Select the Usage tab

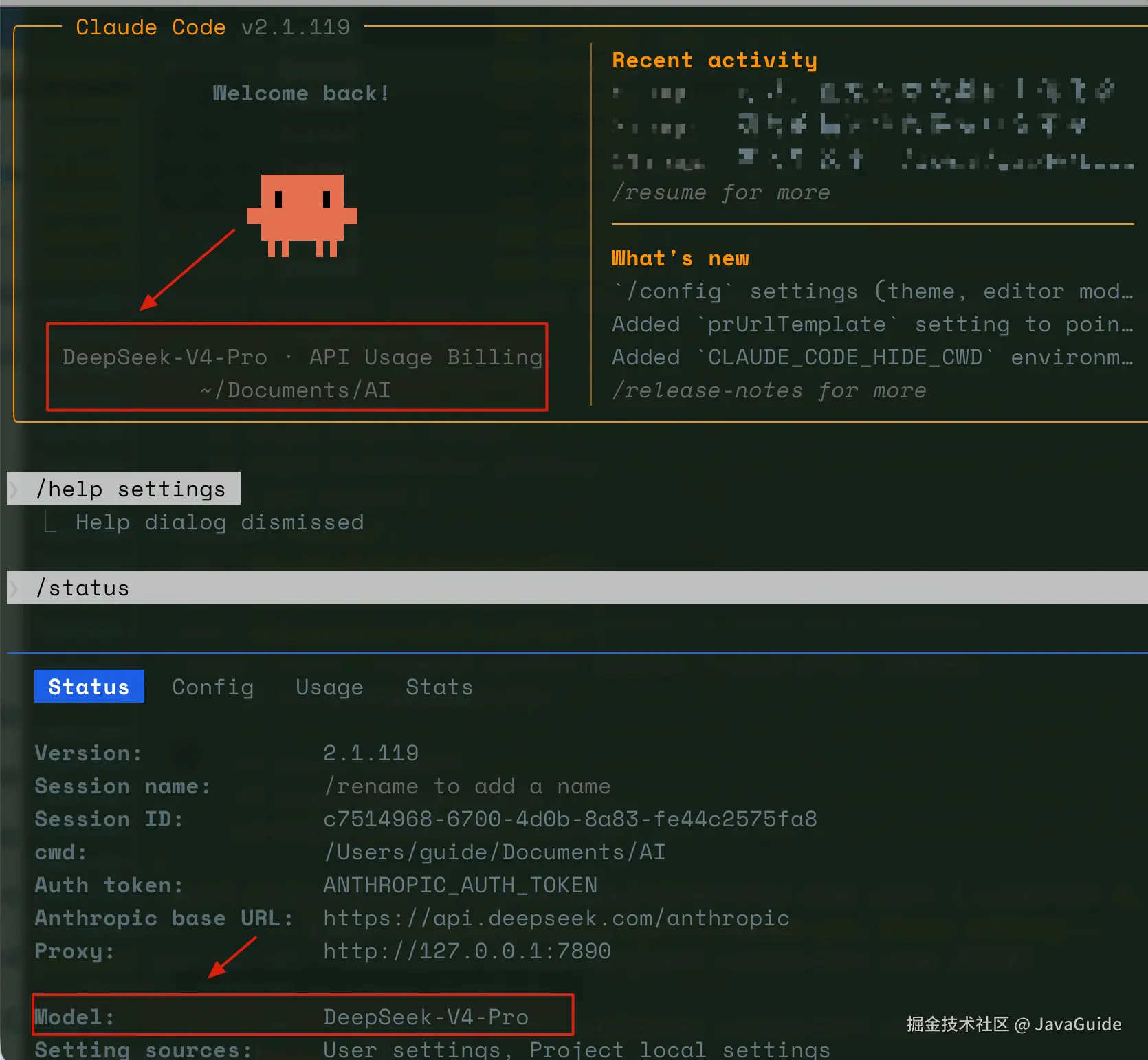tap(329, 687)
